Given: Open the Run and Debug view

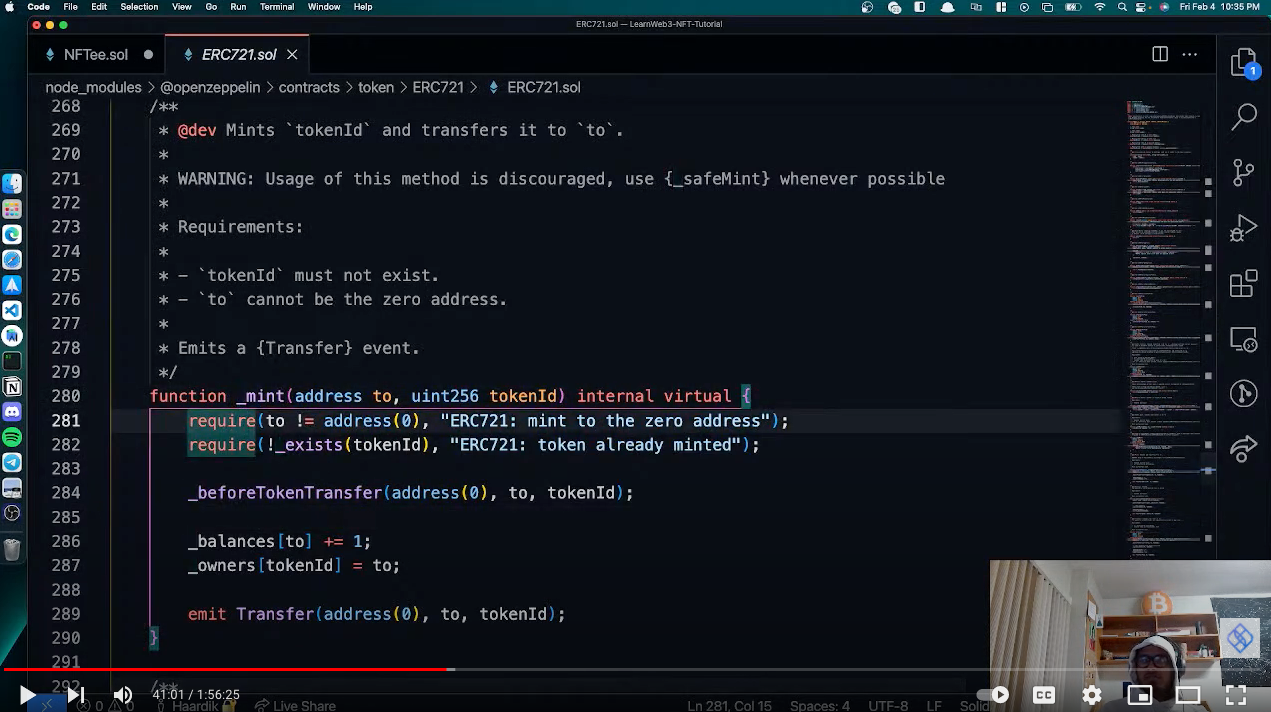Looking at the screenshot, I should coord(1243,227).
